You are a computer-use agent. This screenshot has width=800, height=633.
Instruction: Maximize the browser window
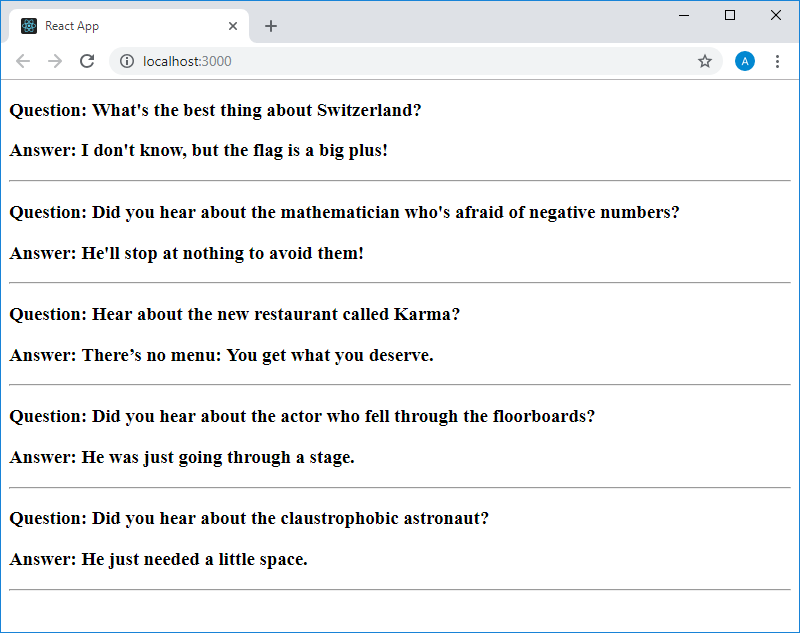(x=730, y=15)
